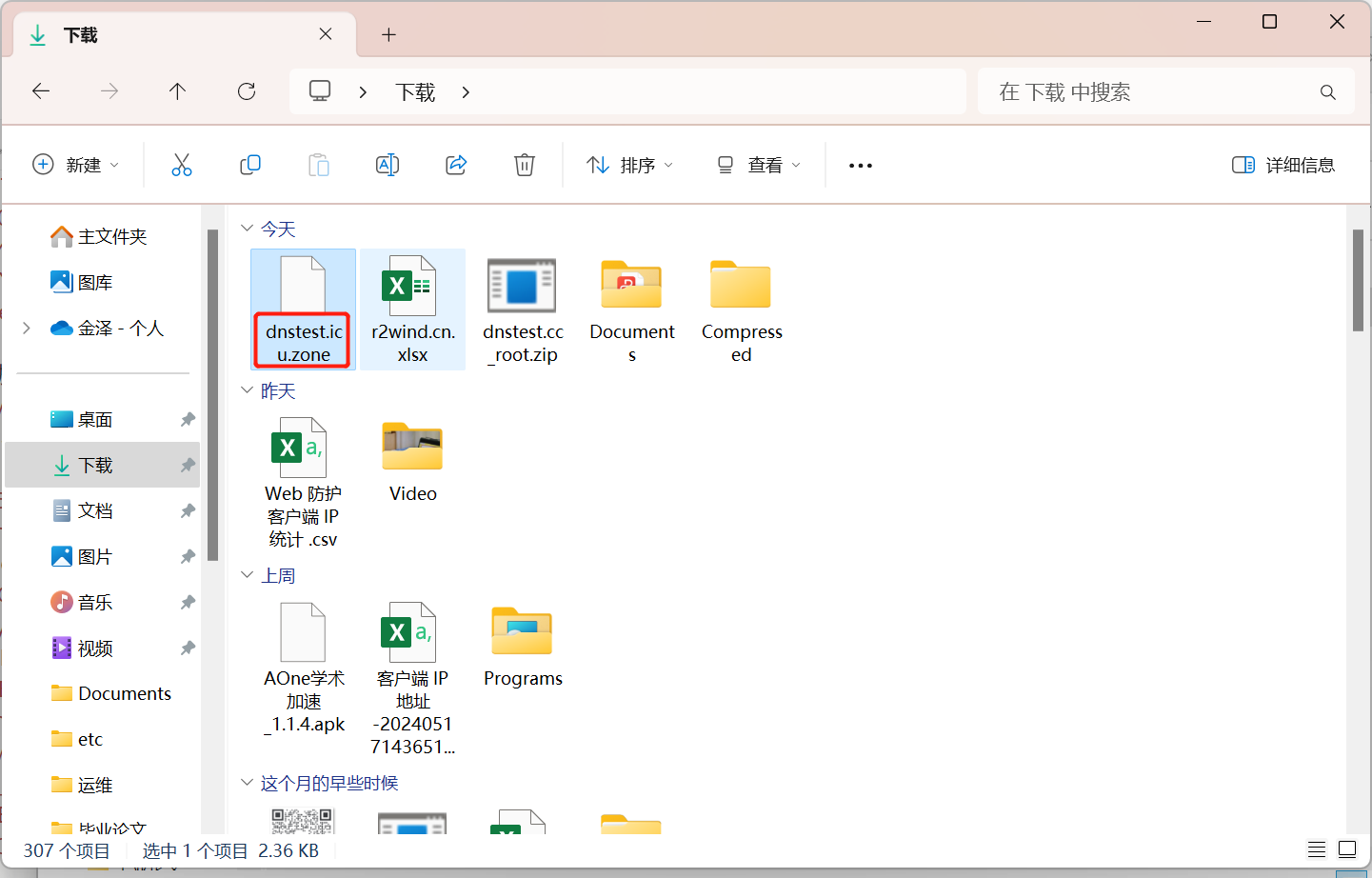The width and height of the screenshot is (1372, 878).
Task: Navigate back with the left arrow
Action: pos(41,91)
